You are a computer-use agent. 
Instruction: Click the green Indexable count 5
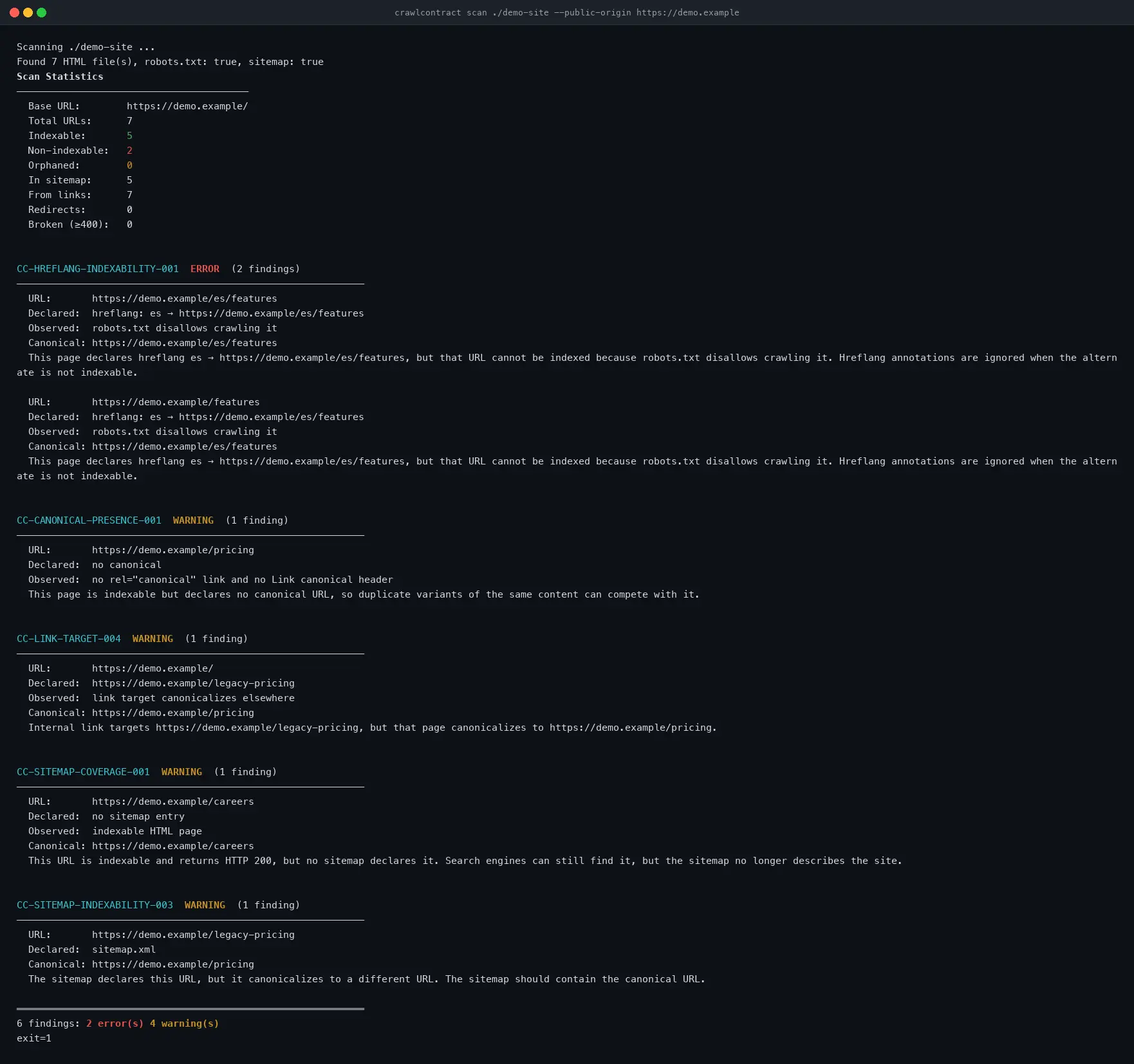pos(129,136)
